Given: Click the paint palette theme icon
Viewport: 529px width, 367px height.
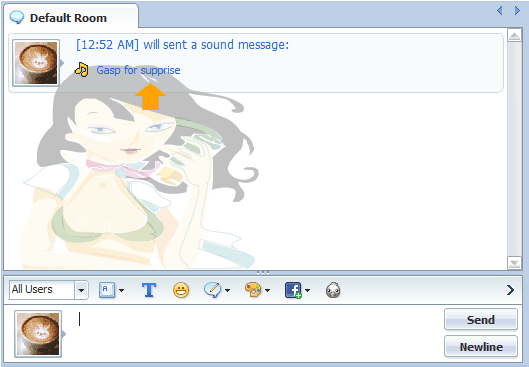Looking at the screenshot, I should coord(253,290).
